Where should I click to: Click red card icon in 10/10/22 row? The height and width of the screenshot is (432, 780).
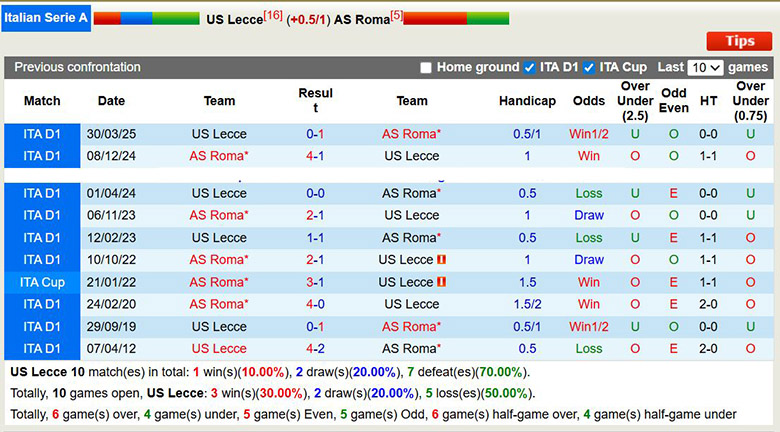pyautogui.click(x=442, y=260)
